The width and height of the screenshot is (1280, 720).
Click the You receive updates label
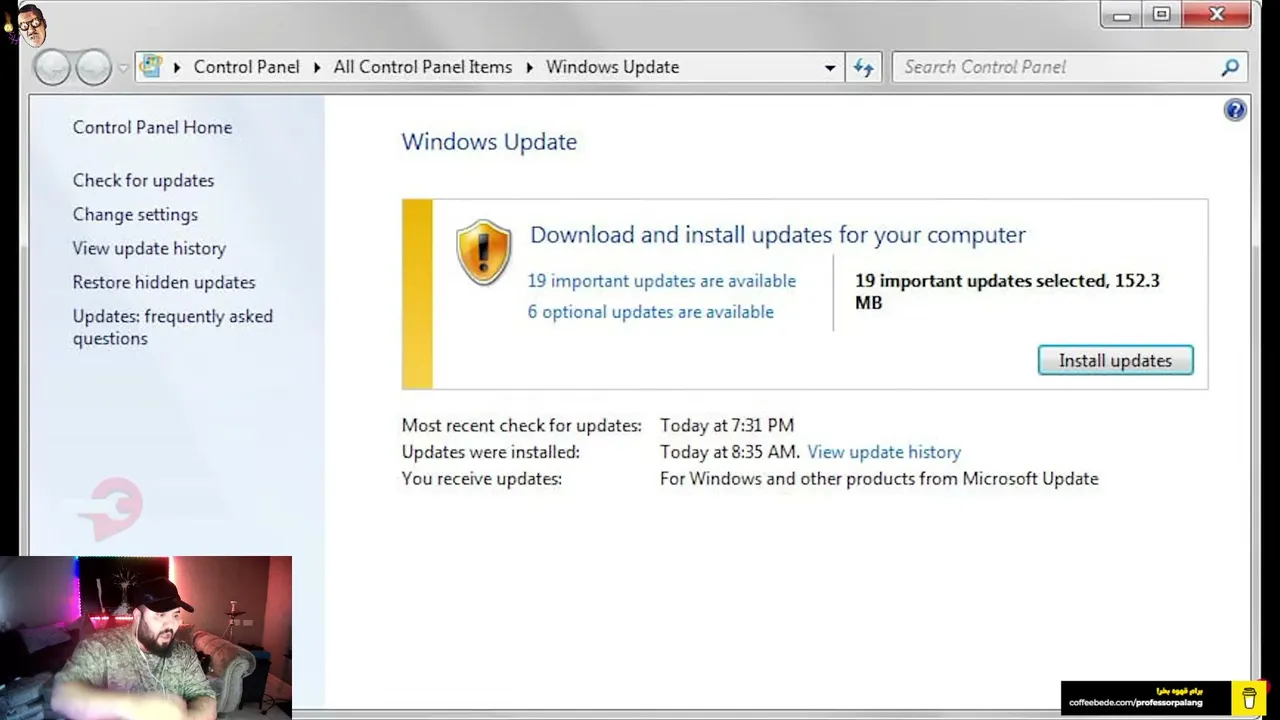481,479
